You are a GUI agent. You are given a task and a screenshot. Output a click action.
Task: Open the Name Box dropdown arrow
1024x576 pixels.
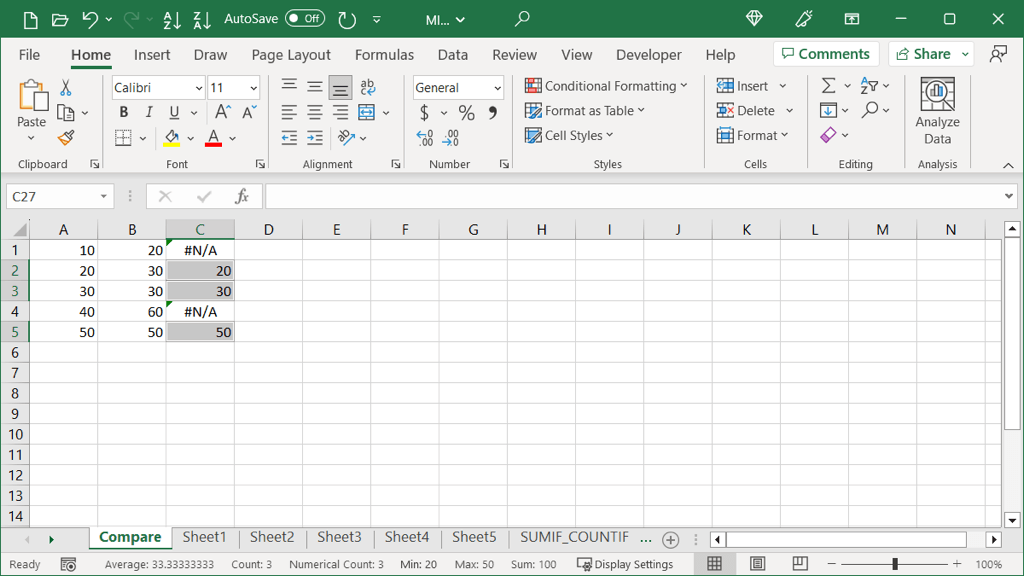pyautogui.click(x=103, y=197)
